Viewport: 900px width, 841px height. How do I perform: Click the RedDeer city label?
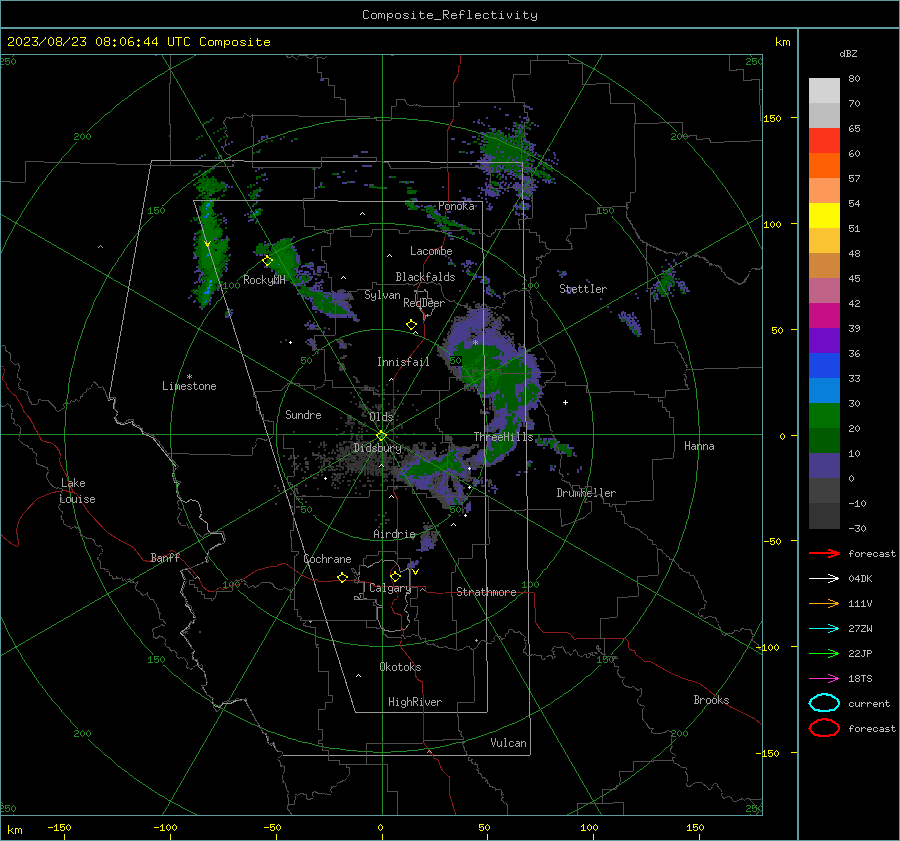[424, 303]
